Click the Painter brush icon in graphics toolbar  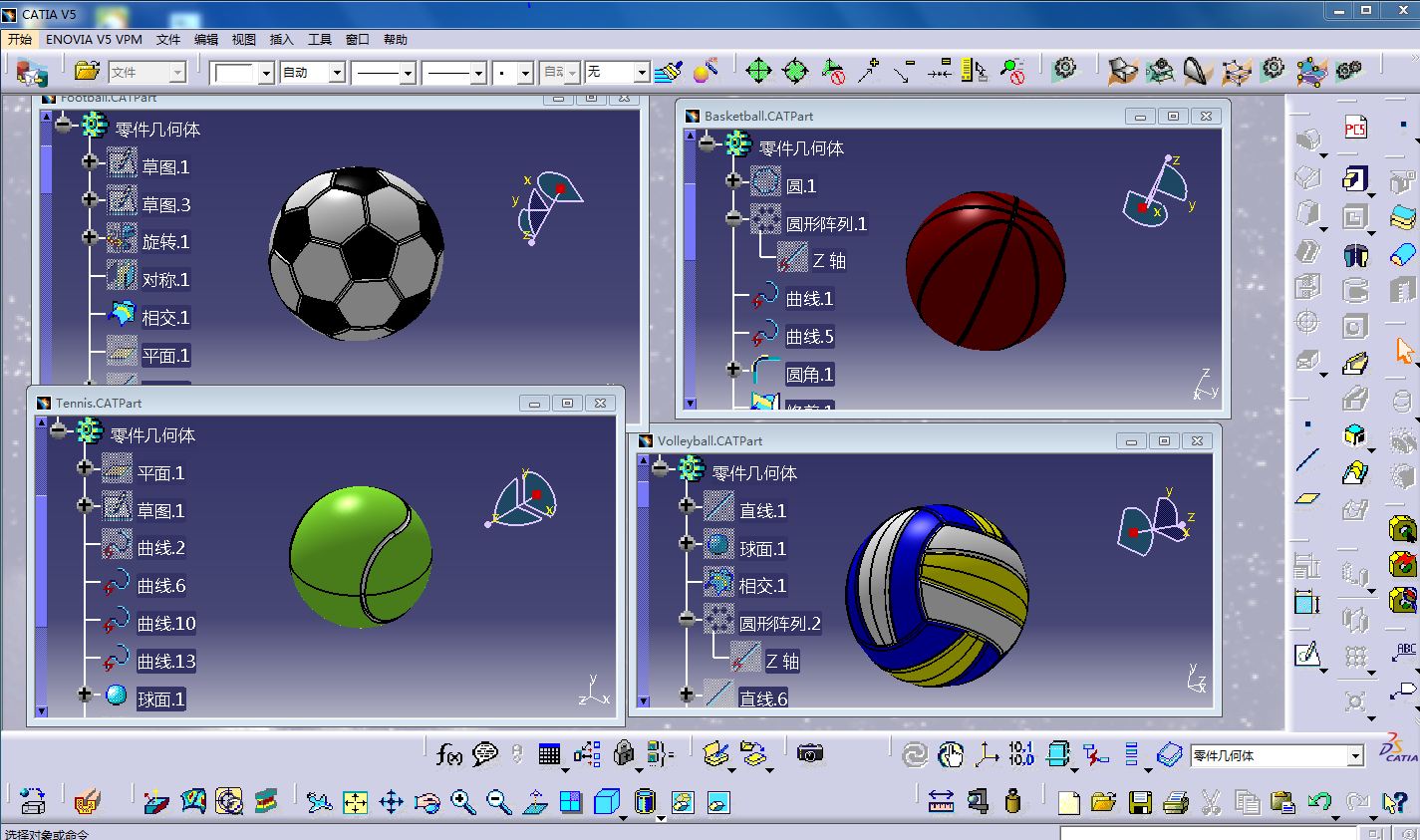tap(670, 72)
